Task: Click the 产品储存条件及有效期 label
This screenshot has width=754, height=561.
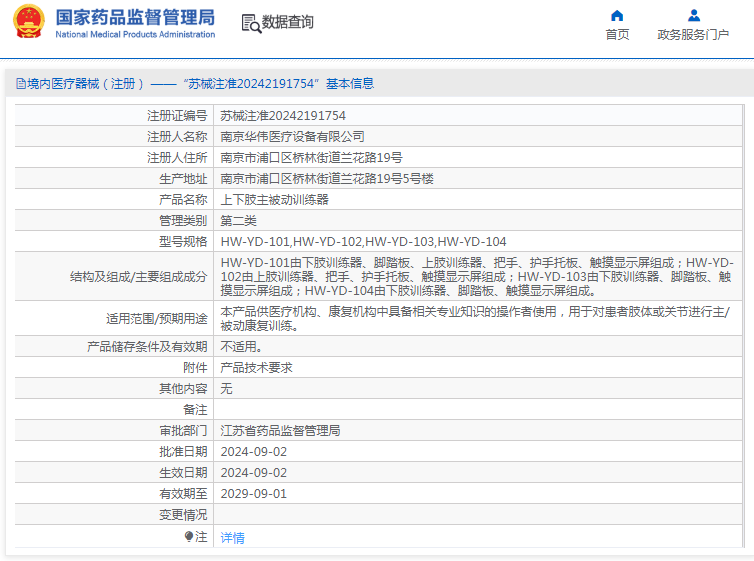Action: click(147, 347)
